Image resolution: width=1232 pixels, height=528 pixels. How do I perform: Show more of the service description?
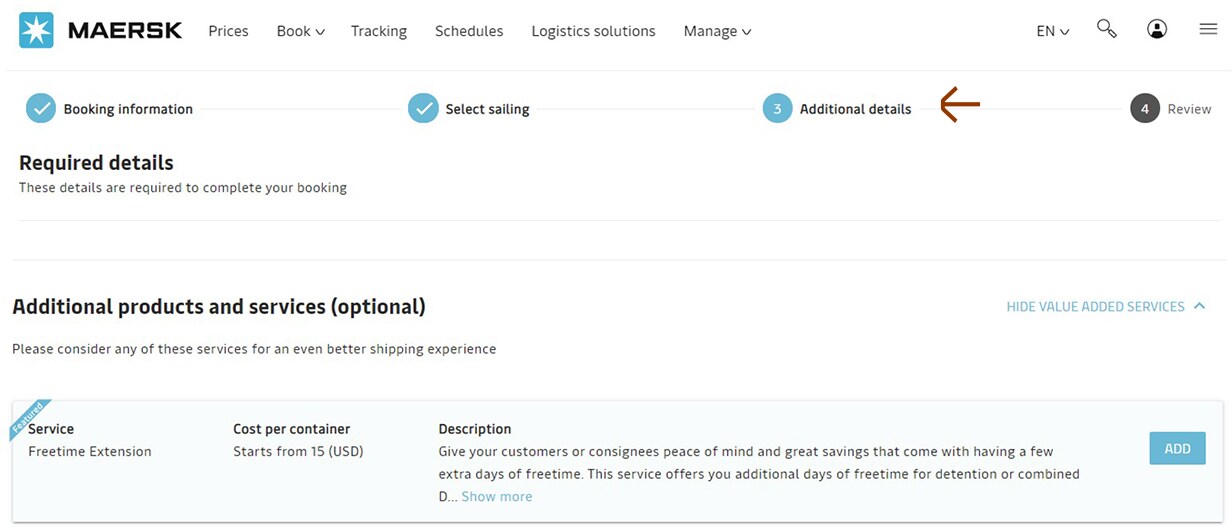pyautogui.click(x=497, y=497)
